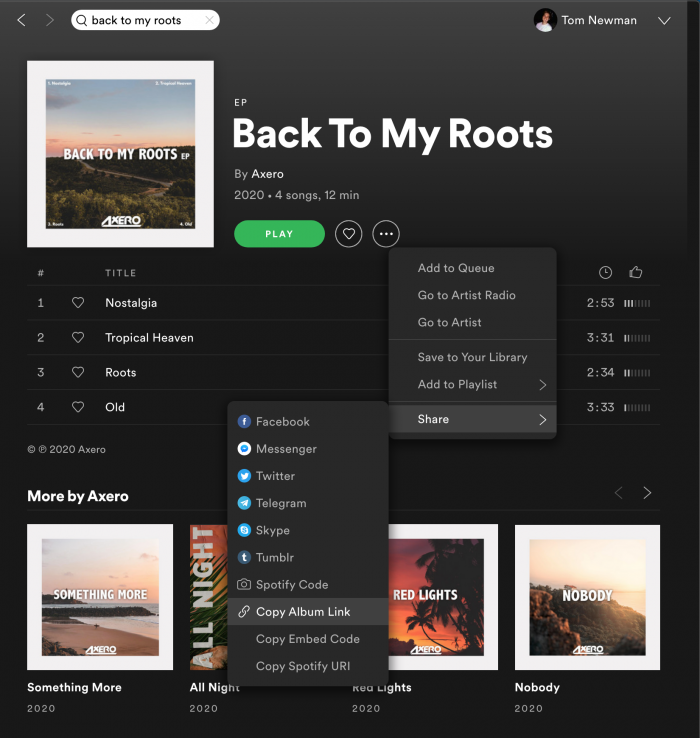Viewport: 700px width, 738px height.
Task: Share album to Telegram
Action: [x=244, y=503]
